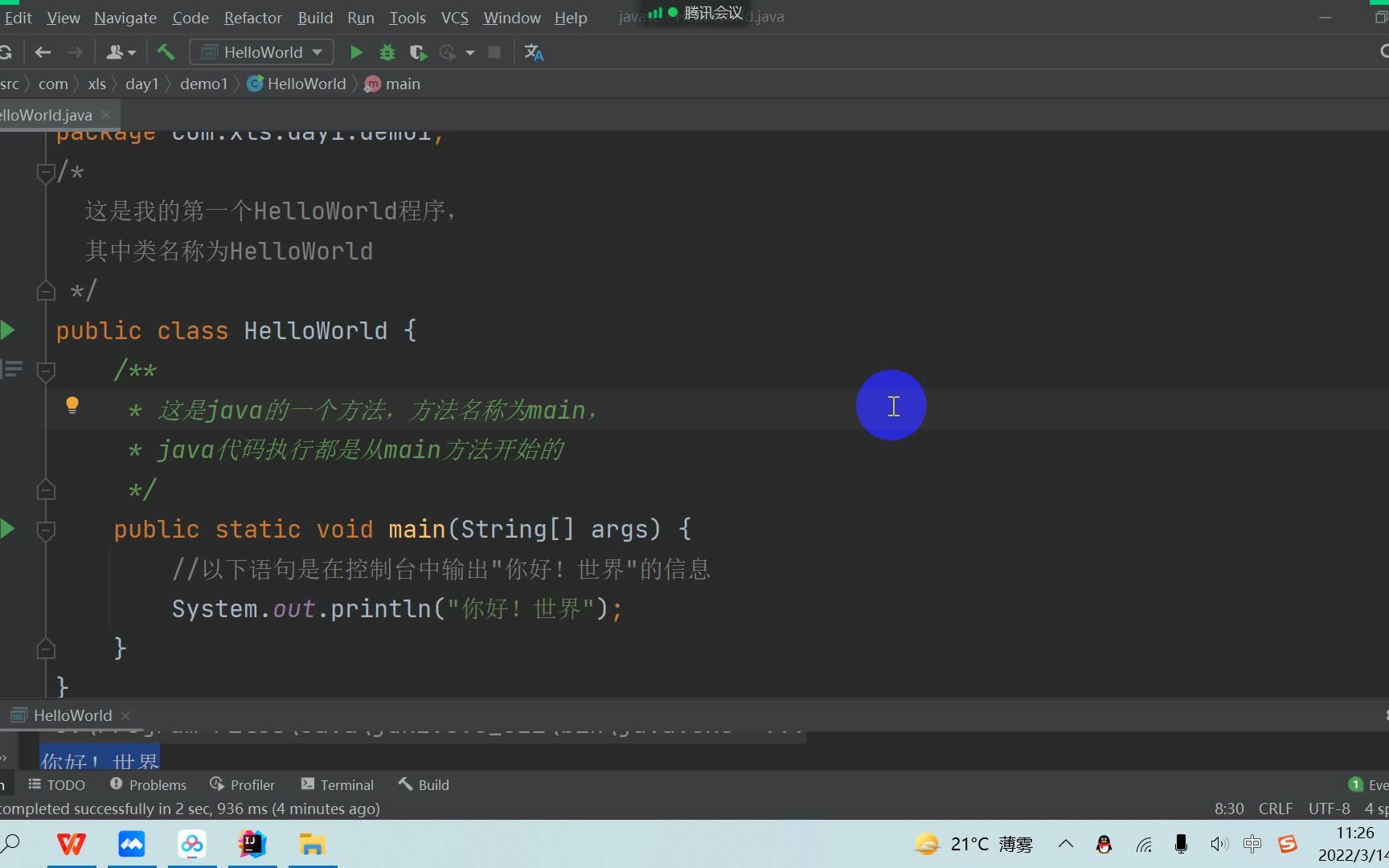Open the Window menu
Screen dimensions: 1389x868
[512, 18]
